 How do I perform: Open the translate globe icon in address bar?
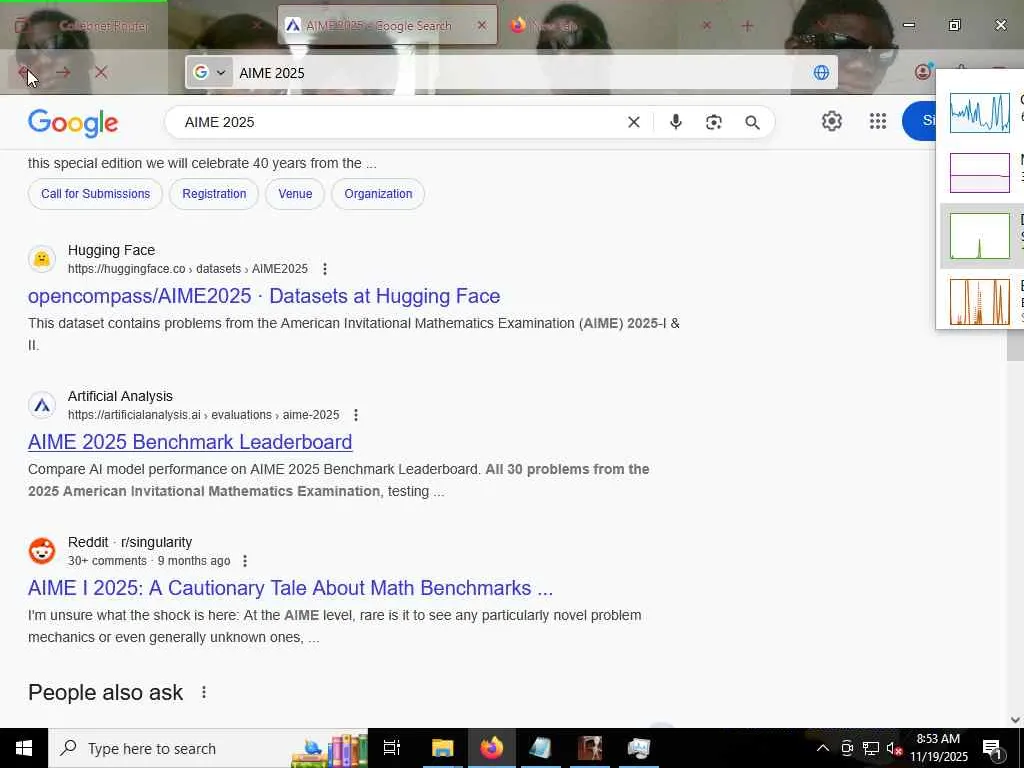(821, 72)
